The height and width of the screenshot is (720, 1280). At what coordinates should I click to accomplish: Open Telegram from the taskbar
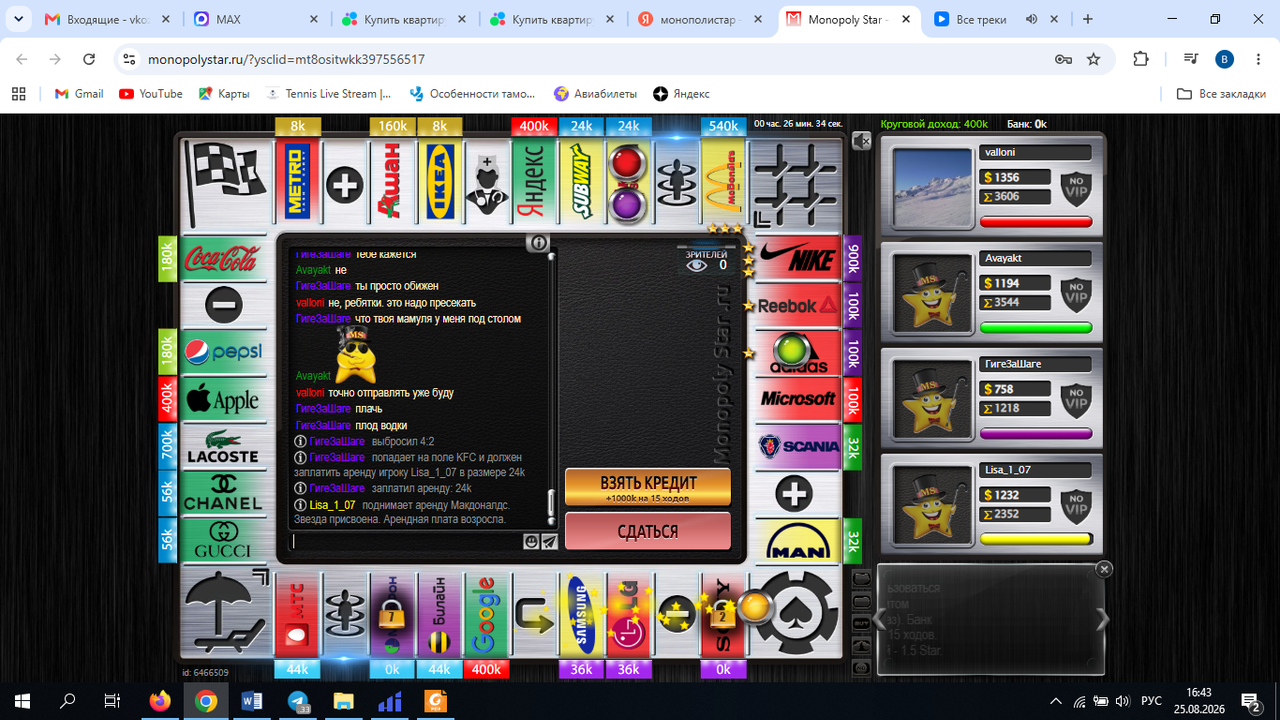tap(297, 700)
